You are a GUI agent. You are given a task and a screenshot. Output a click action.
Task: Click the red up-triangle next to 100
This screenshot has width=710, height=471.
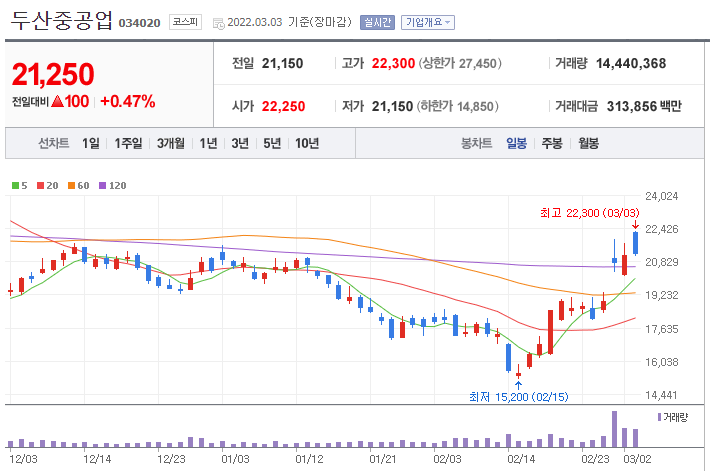click(58, 101)
